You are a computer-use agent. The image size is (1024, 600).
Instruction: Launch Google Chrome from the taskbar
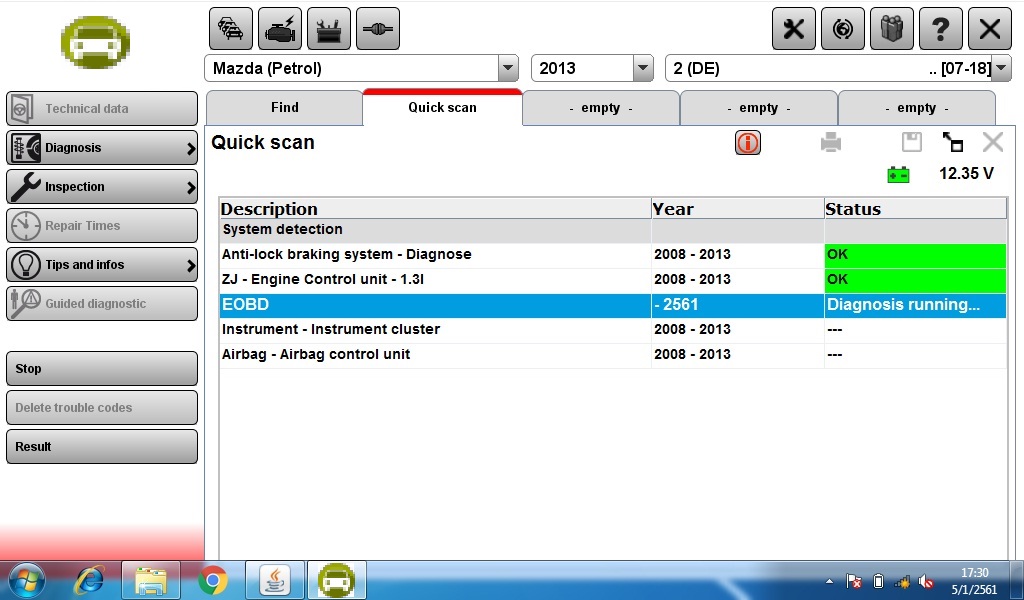[x=213, y=580]
